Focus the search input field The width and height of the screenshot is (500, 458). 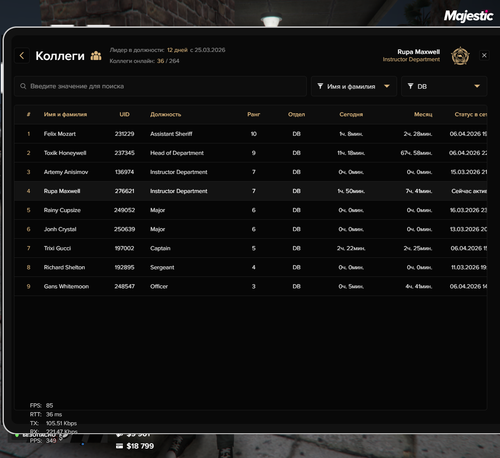coord(160,86)
